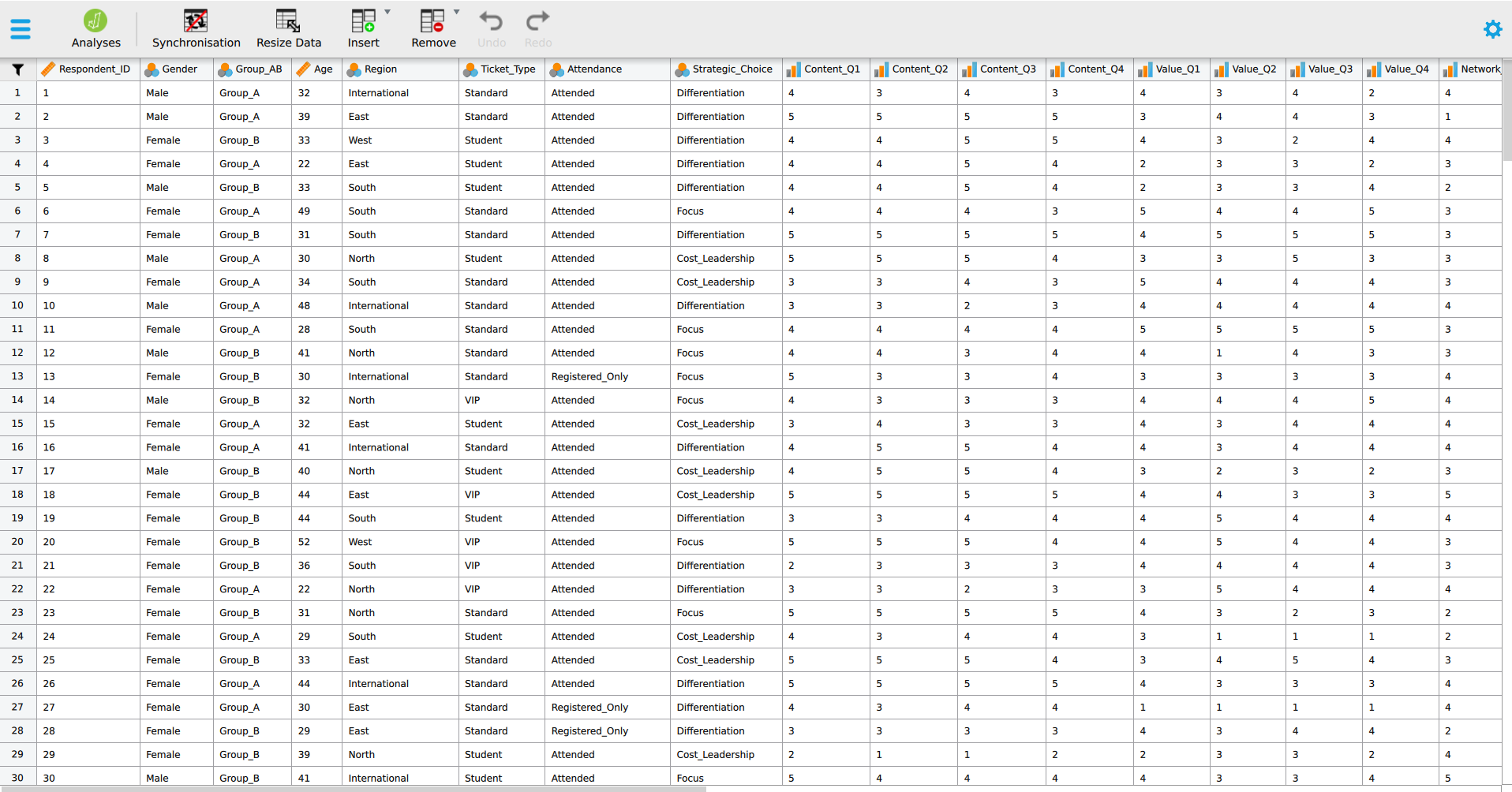Screen dimensions: 1512x792
Task: Click the Value_Q4 ordinal icon
Action: pyautogui.click(x=1374, y=69)
